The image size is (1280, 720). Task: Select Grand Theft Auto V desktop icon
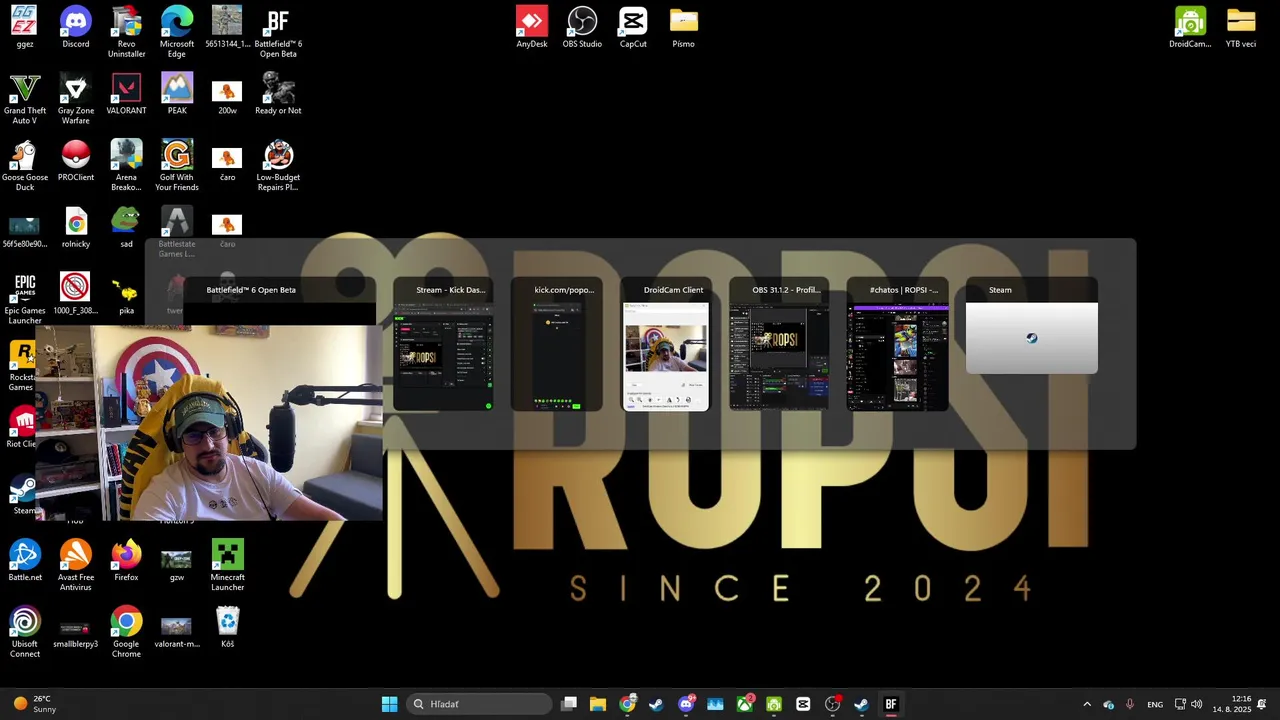tap(25, 99)
